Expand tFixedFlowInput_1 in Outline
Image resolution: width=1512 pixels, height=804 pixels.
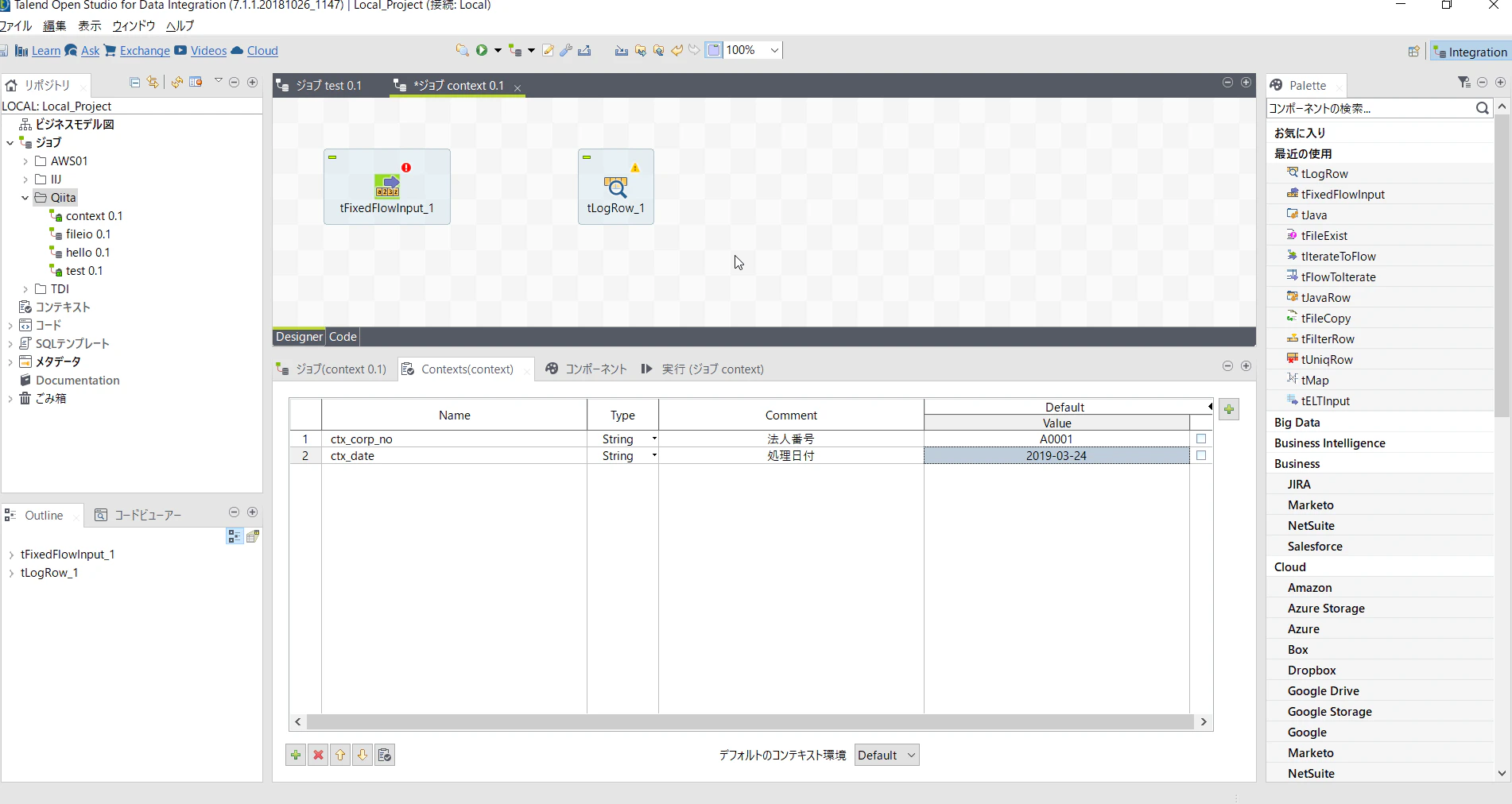click(x=11, y=555)
